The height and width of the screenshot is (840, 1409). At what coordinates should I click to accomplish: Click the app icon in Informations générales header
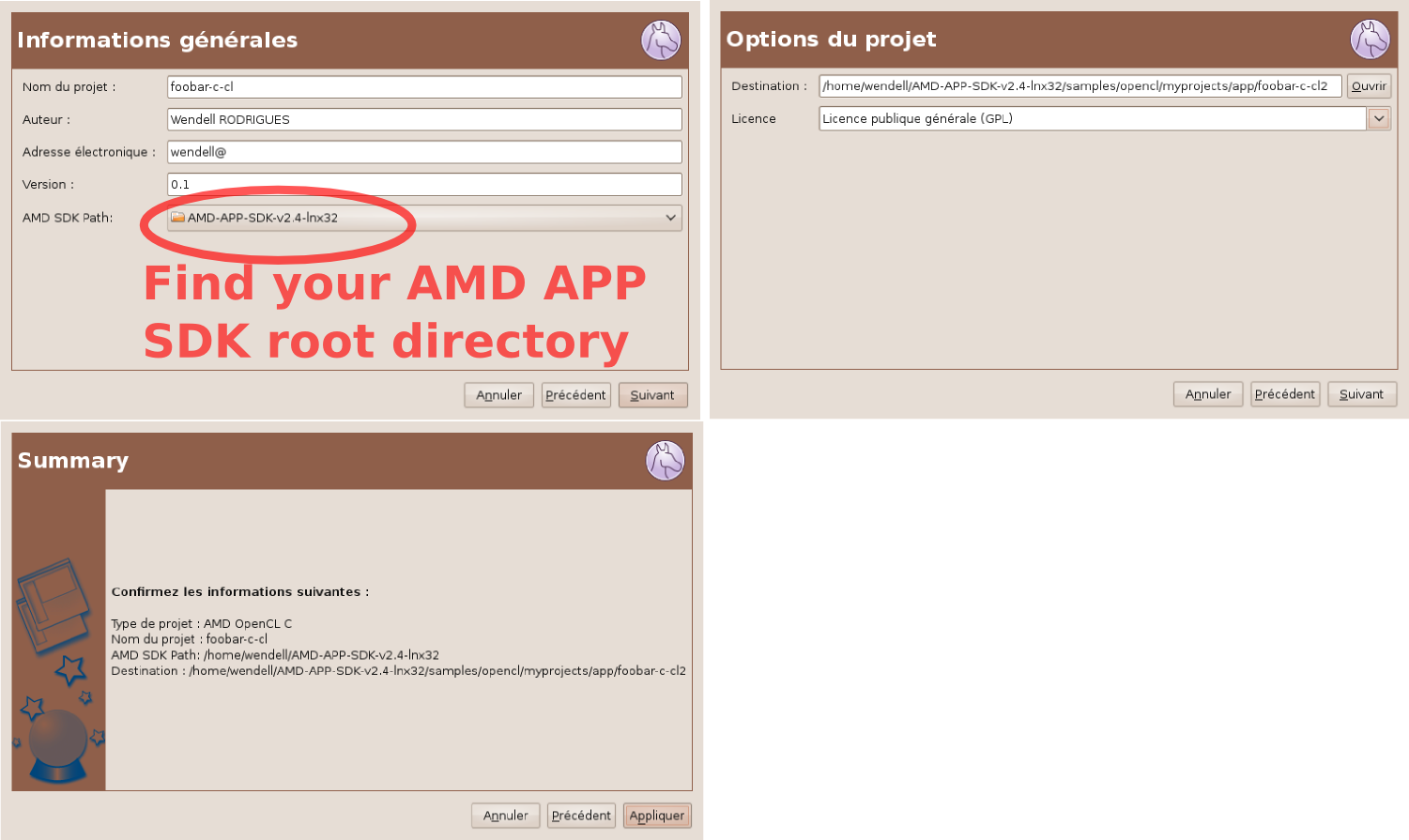[662, 39]
